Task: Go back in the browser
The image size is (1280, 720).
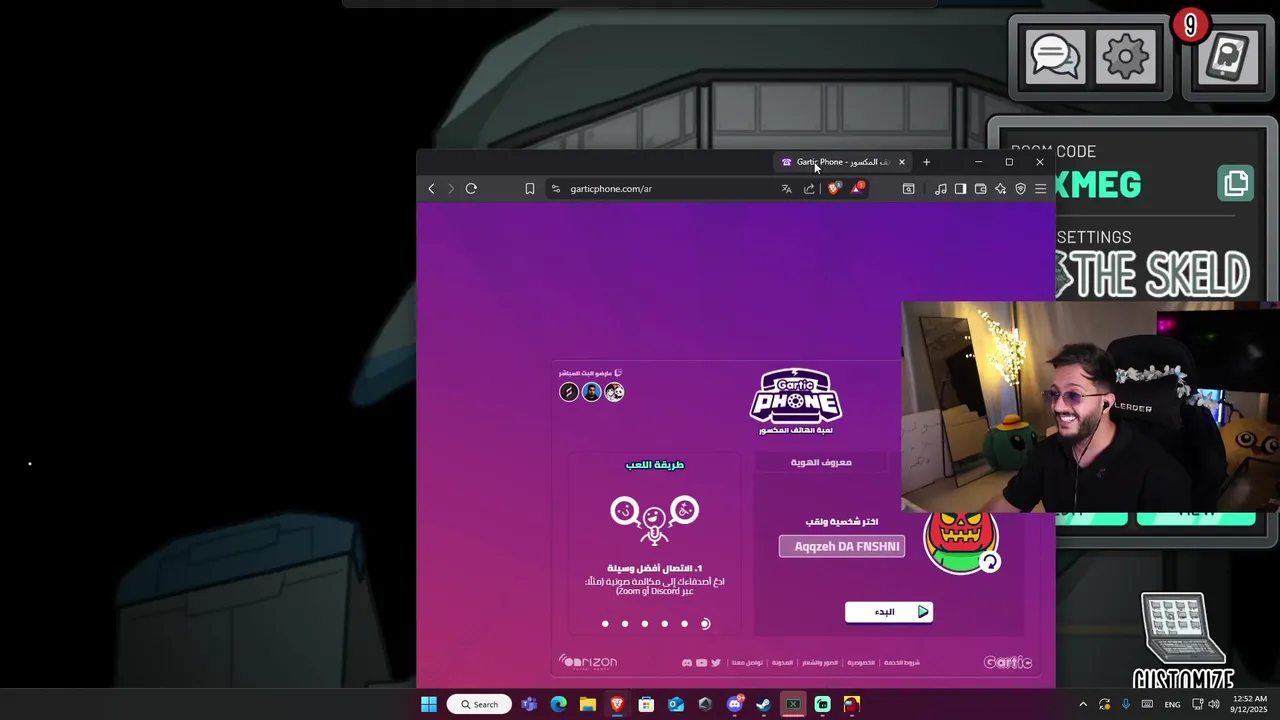Action: point(431,188)
